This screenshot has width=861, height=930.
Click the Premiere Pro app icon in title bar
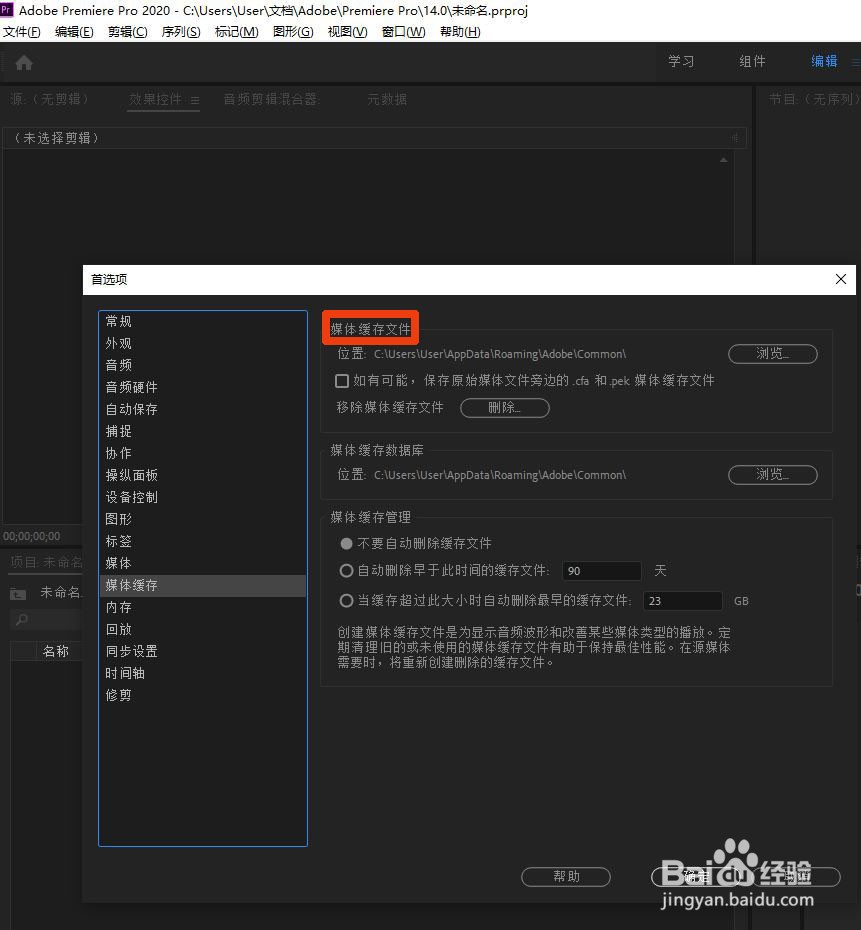click(7, 10)
